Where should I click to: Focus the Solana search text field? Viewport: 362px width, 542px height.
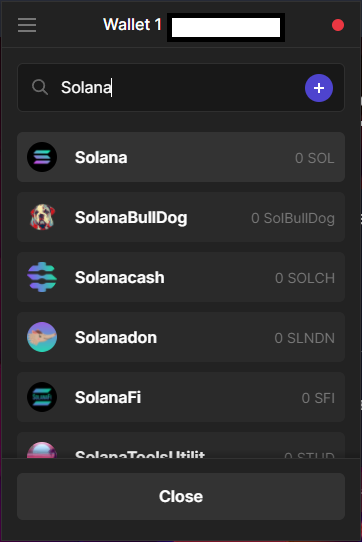click(181, 87)
